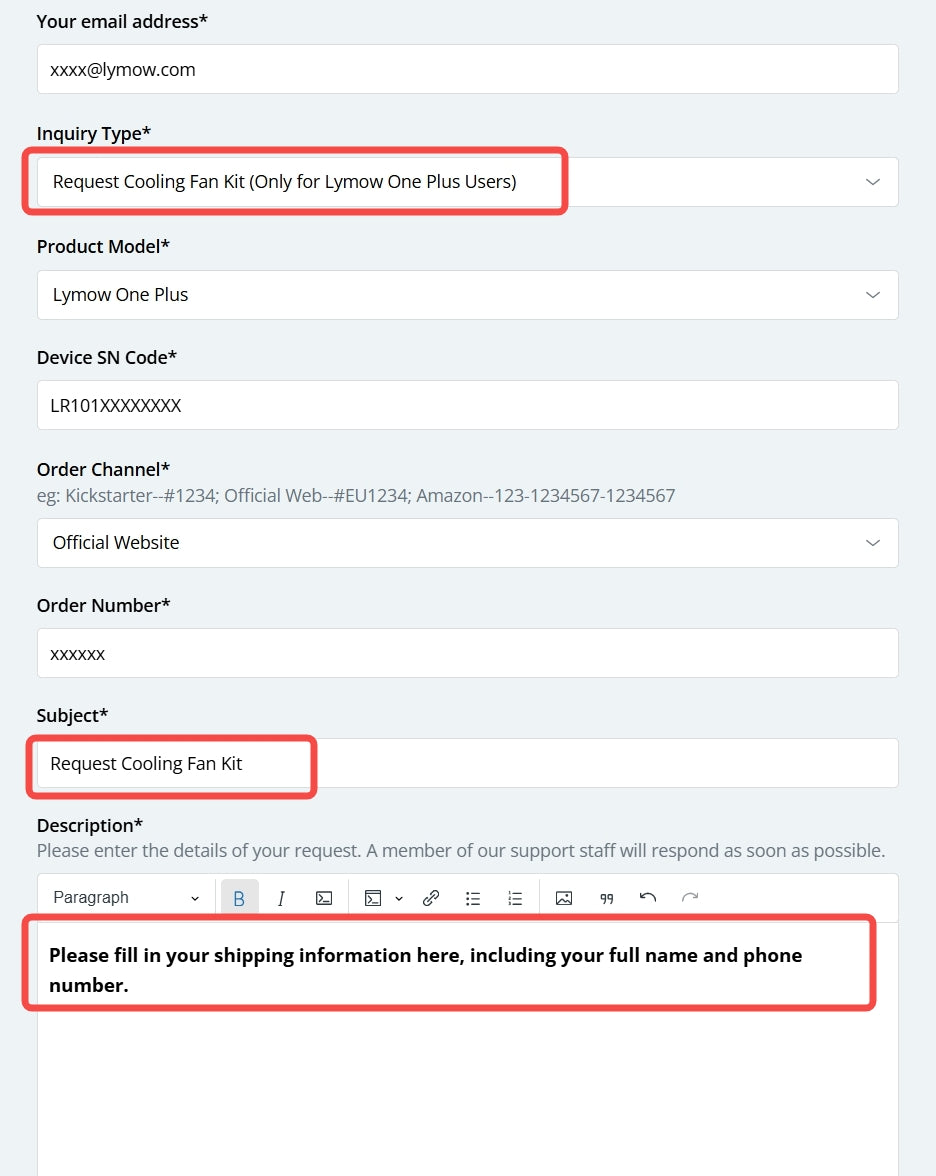The image size is (936, 1176).
Task: Open the Order Channel dropdown
Action: click(x=467, y=542)
